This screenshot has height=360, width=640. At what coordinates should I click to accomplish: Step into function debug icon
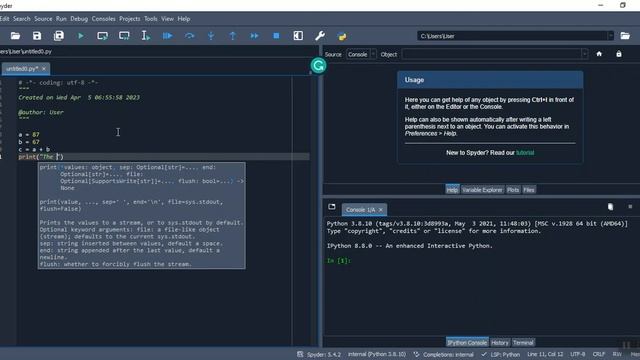pos(211,36)
